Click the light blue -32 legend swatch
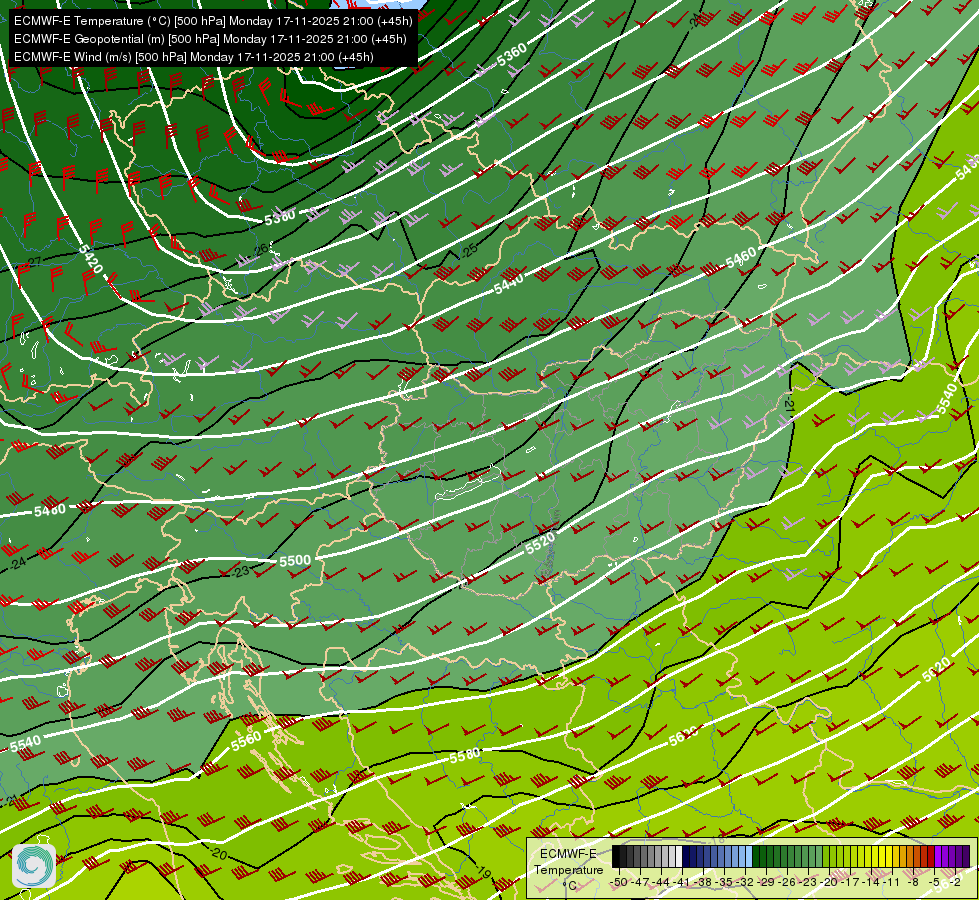Viewport: 979px width, 900px height. coord(749,856)
